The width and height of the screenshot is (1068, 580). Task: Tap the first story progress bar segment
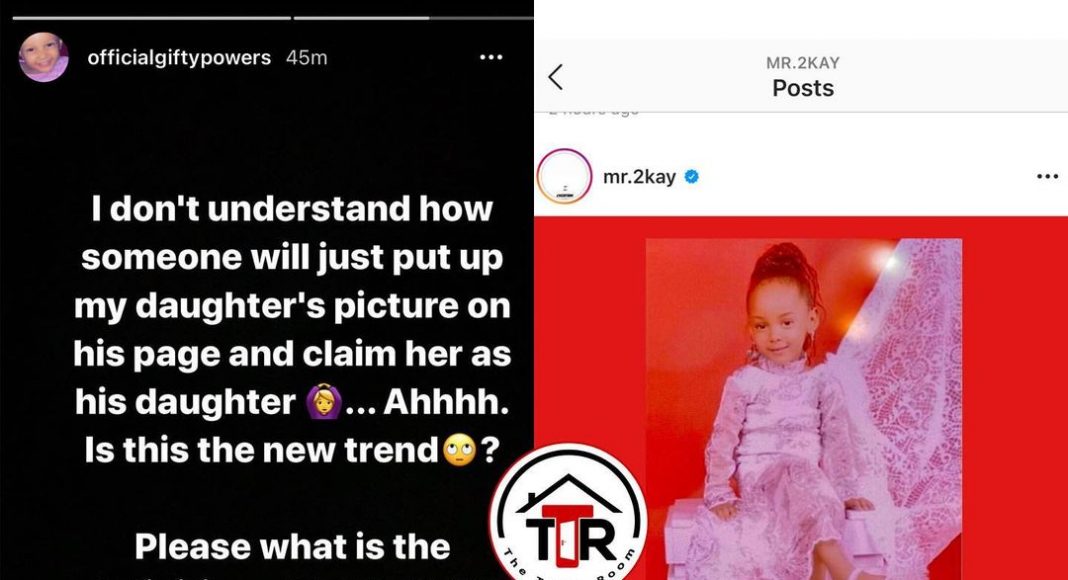152,18
